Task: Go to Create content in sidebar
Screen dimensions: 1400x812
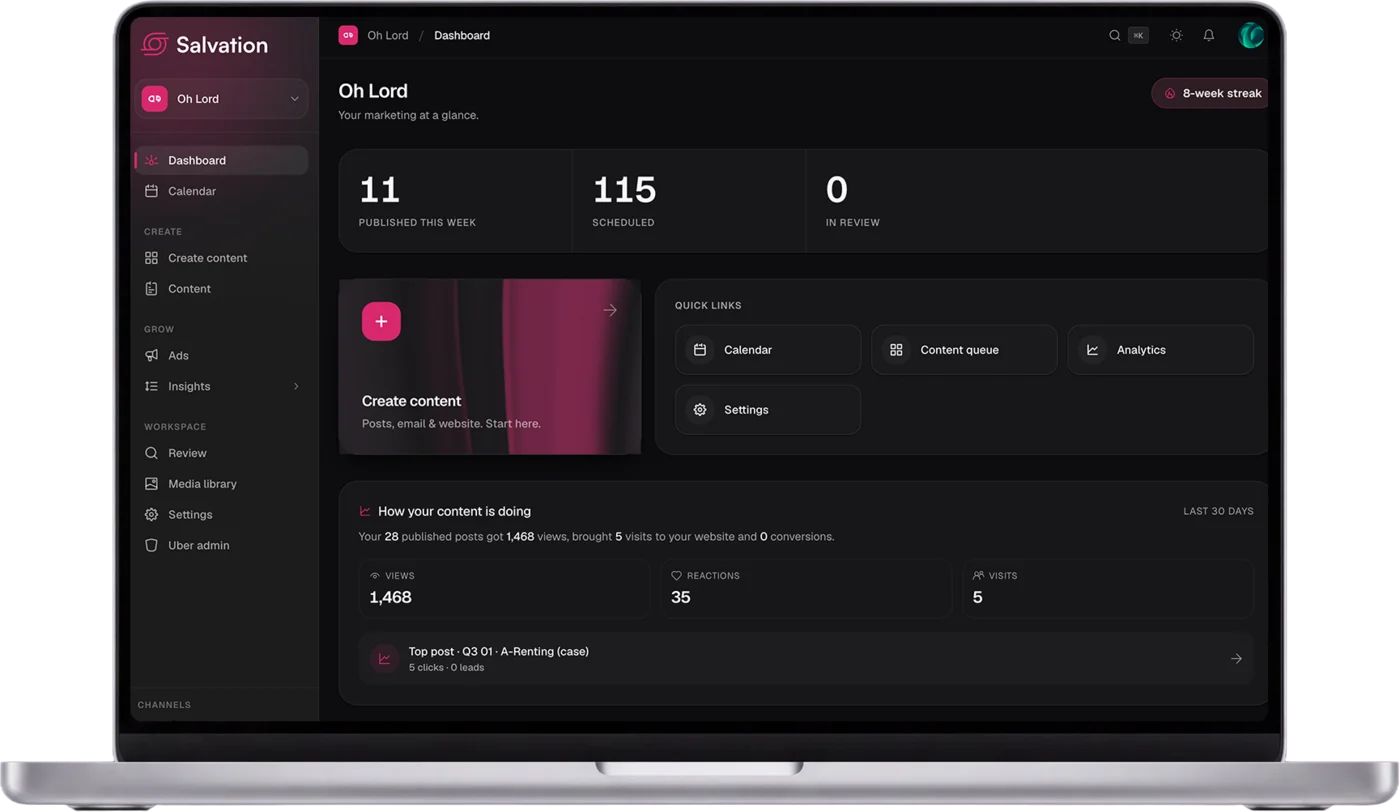Action: [x=222, y=258]
